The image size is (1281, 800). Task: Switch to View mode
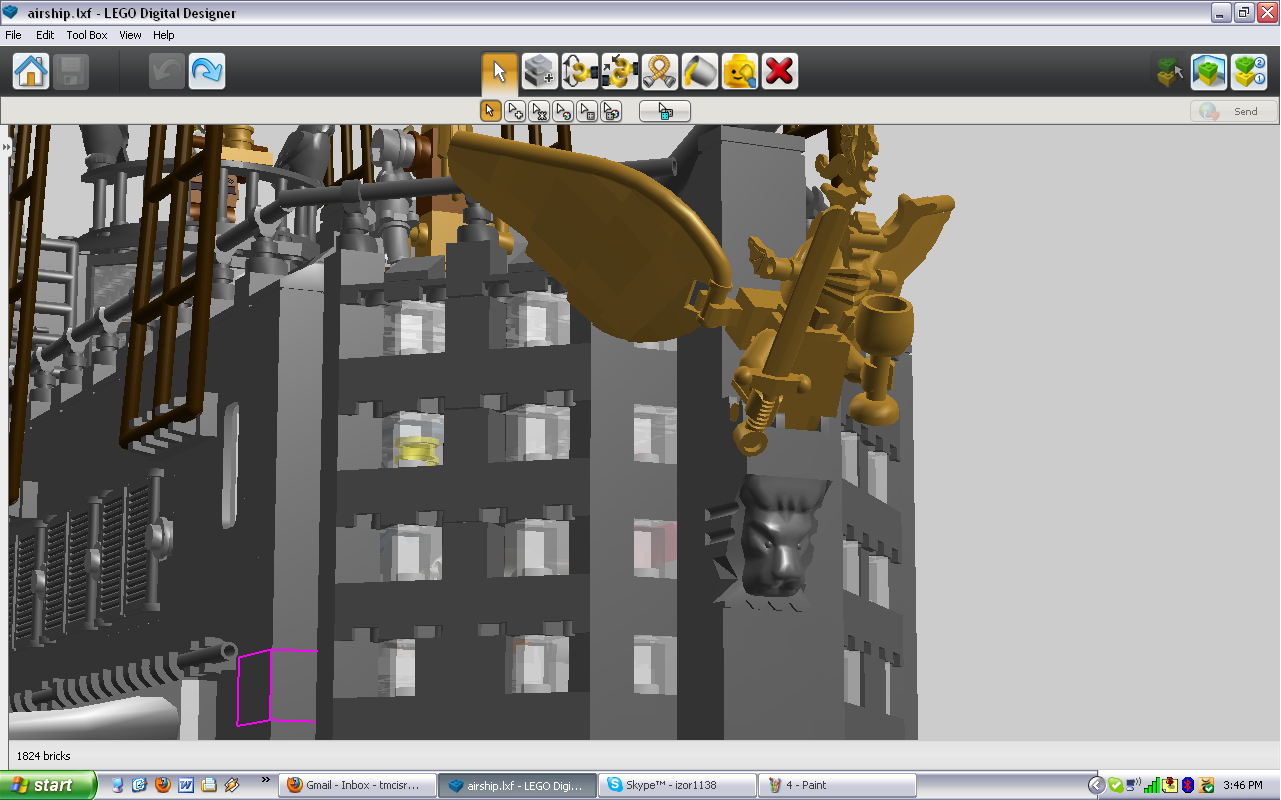click(1209, 72)
